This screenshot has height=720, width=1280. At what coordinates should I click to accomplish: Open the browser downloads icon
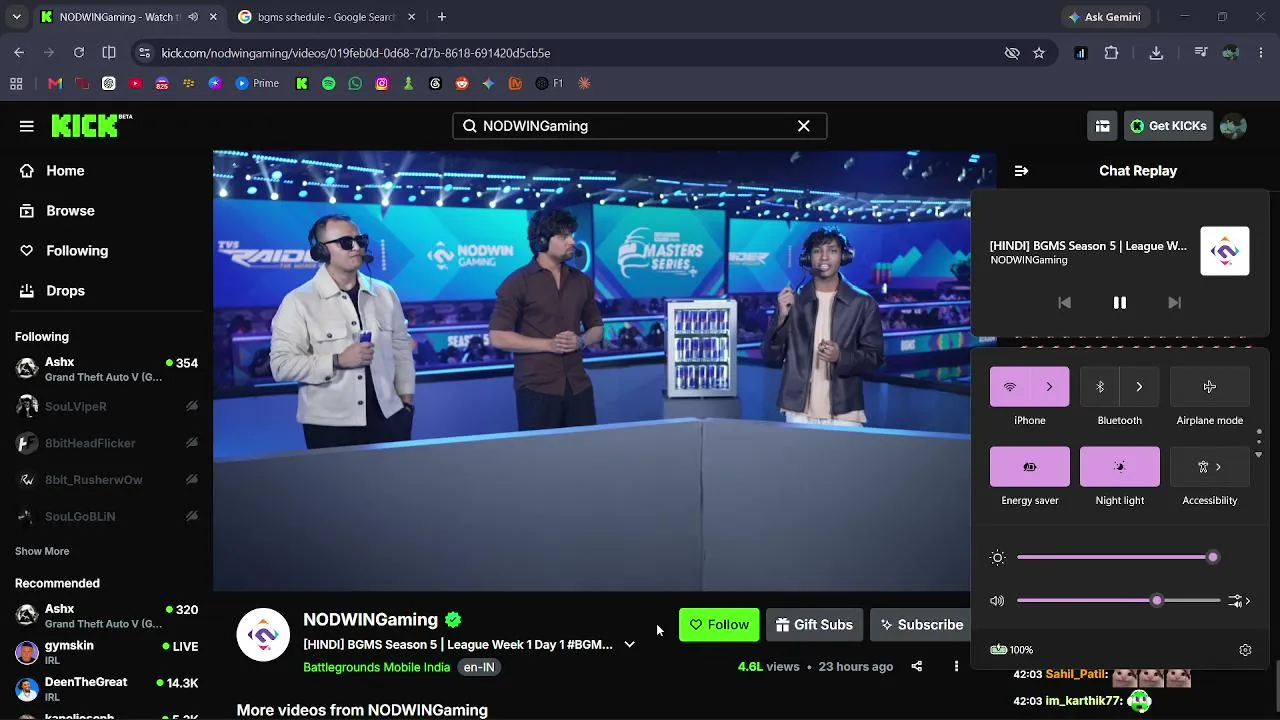[1156, 53]
